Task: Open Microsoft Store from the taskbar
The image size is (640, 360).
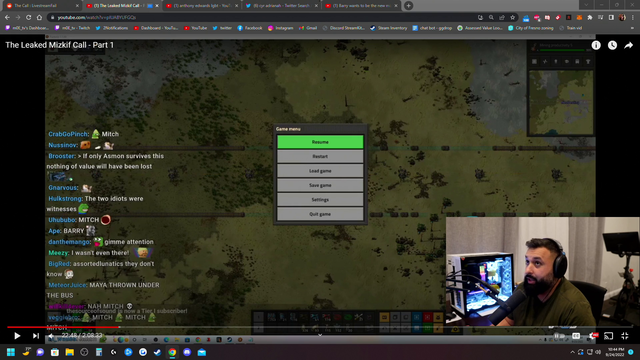Action: tap(55, 352)
